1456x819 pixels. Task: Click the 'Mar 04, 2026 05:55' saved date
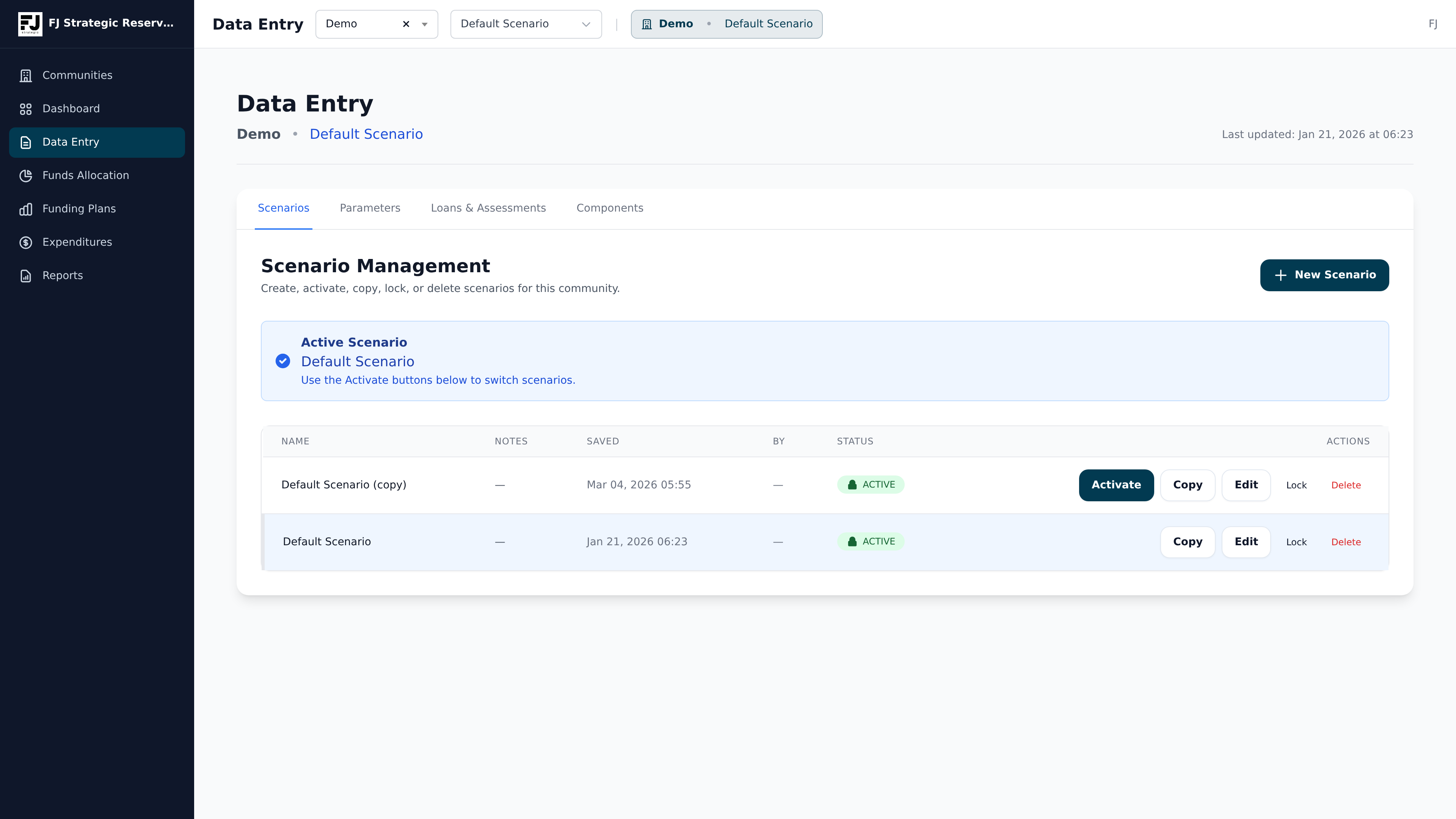(639, 485)
